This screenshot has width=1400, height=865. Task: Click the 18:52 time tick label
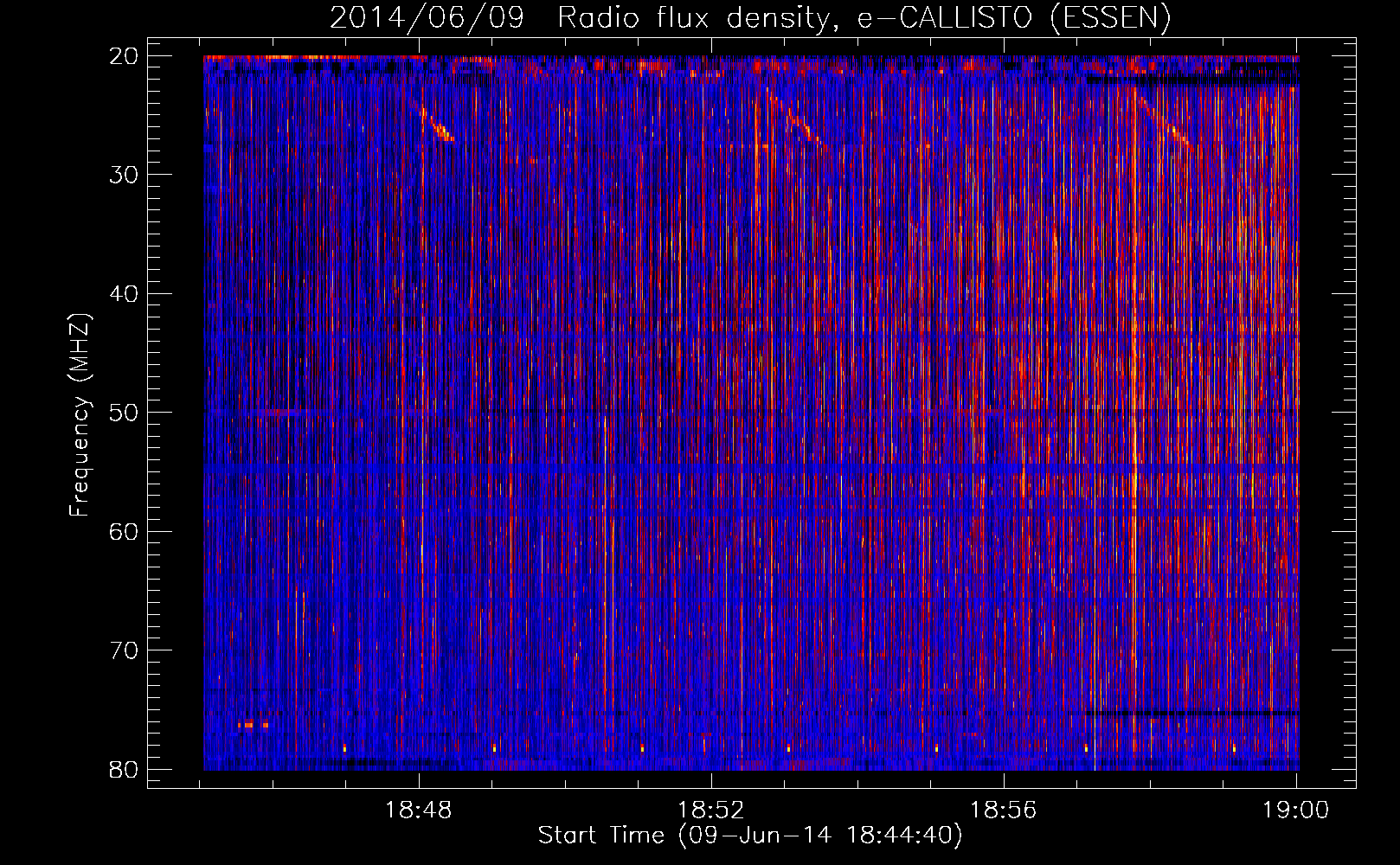710,811
